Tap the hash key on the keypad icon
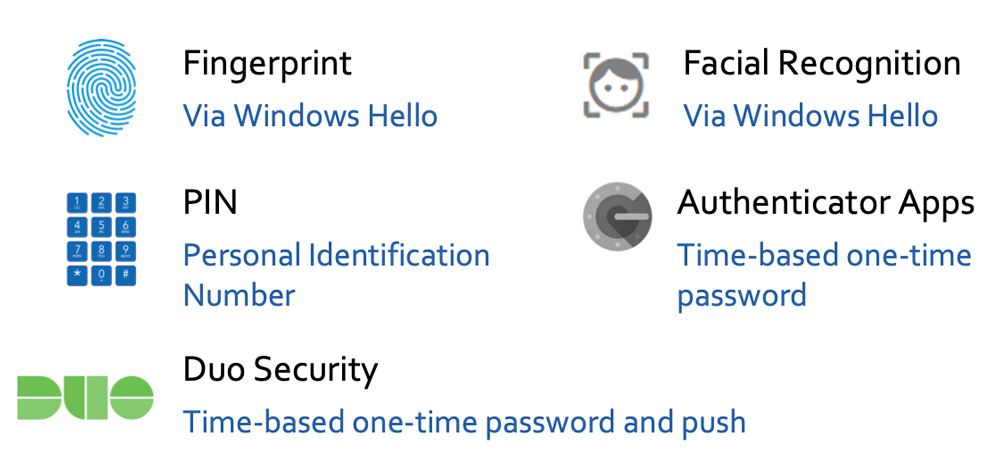1000x466 pixels. (126, 275)
